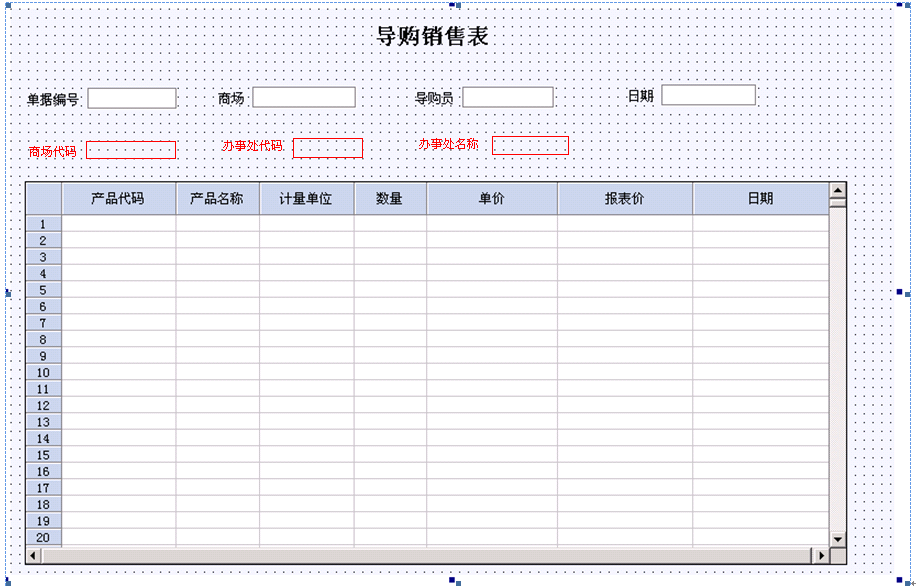Click the form's bottom-center resize handle
916x586 pixels.
point(453,580)
